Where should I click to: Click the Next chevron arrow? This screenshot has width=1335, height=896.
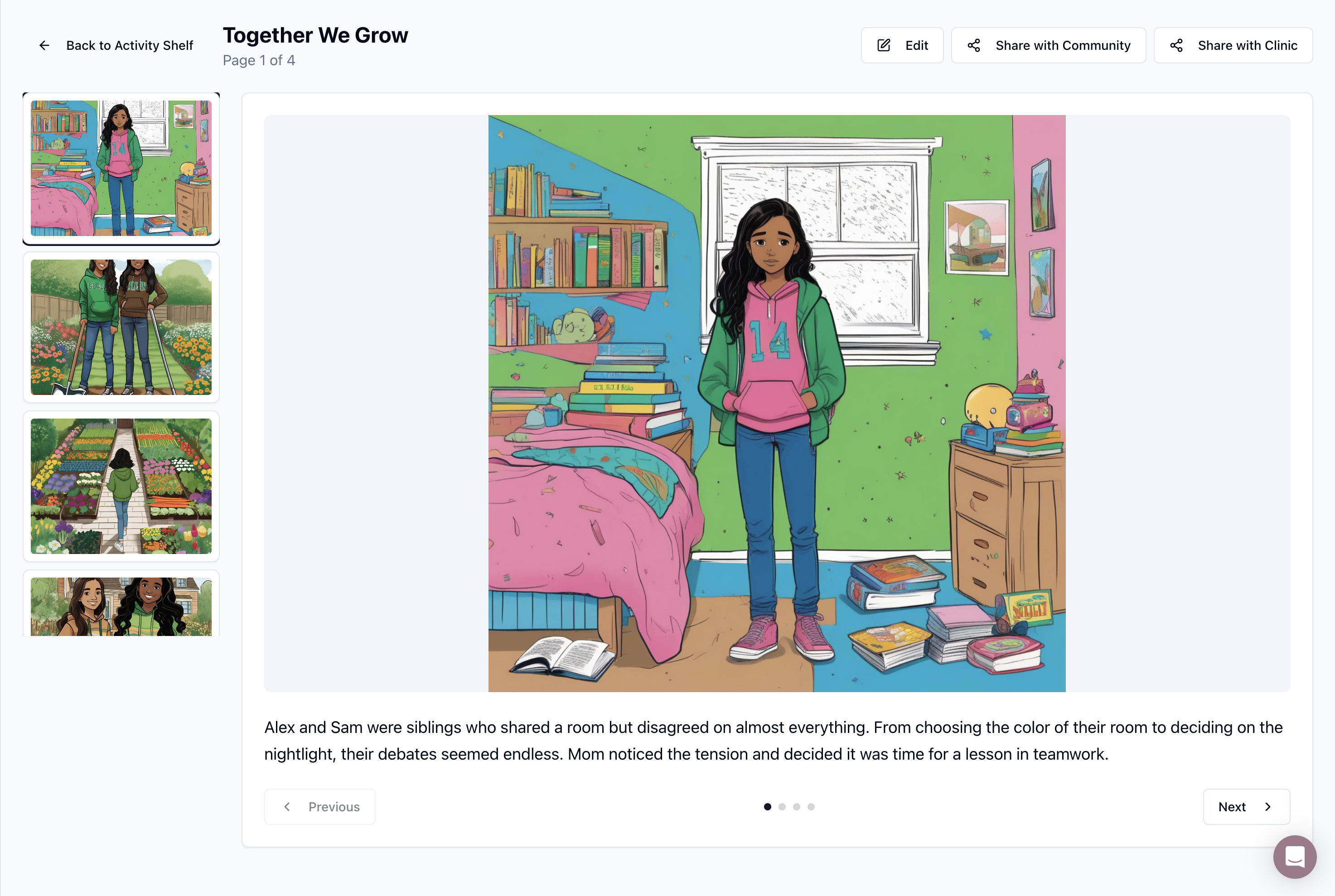(x=1267, y=807)
